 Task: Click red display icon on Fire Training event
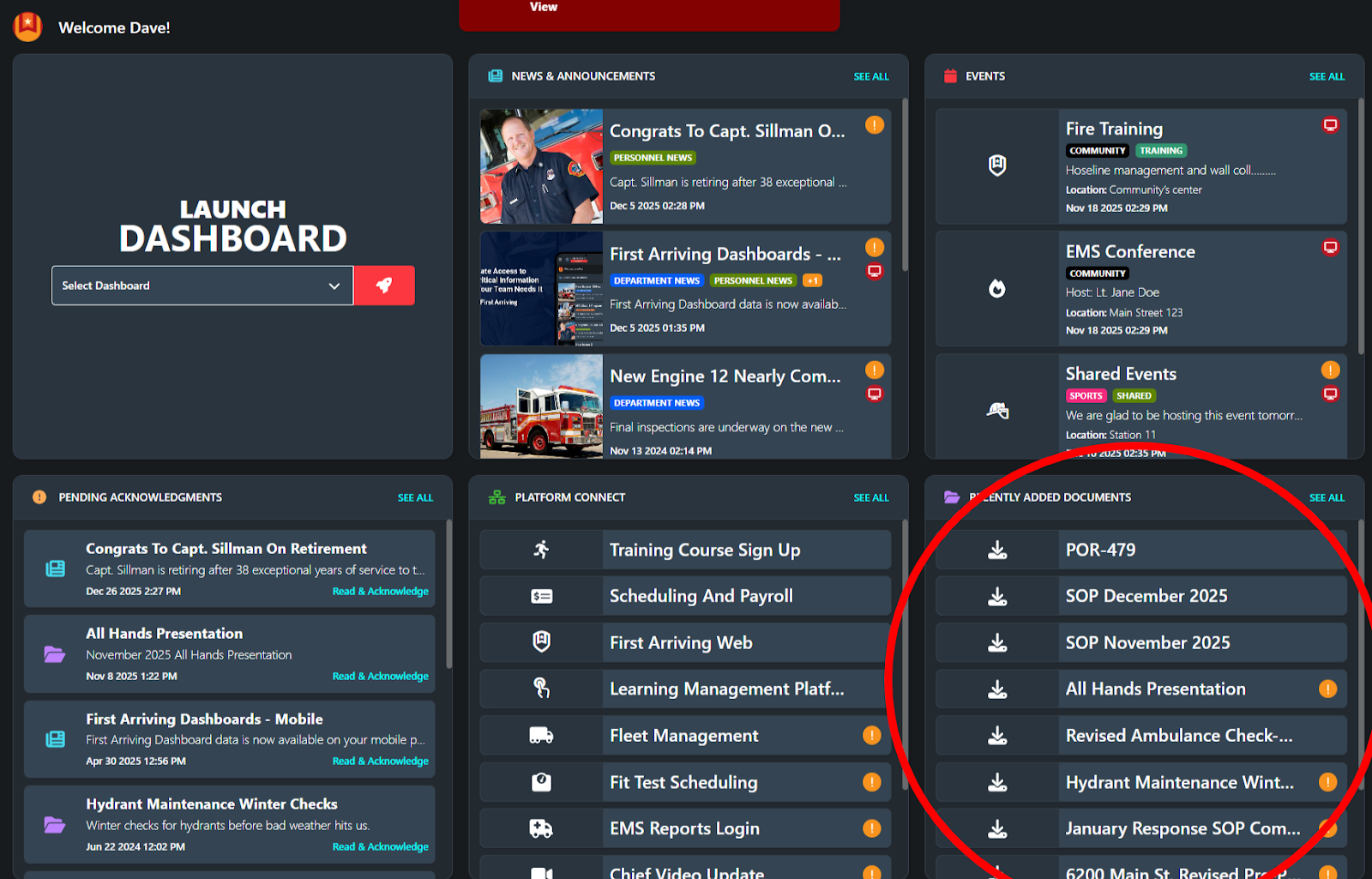[1330, 125]
